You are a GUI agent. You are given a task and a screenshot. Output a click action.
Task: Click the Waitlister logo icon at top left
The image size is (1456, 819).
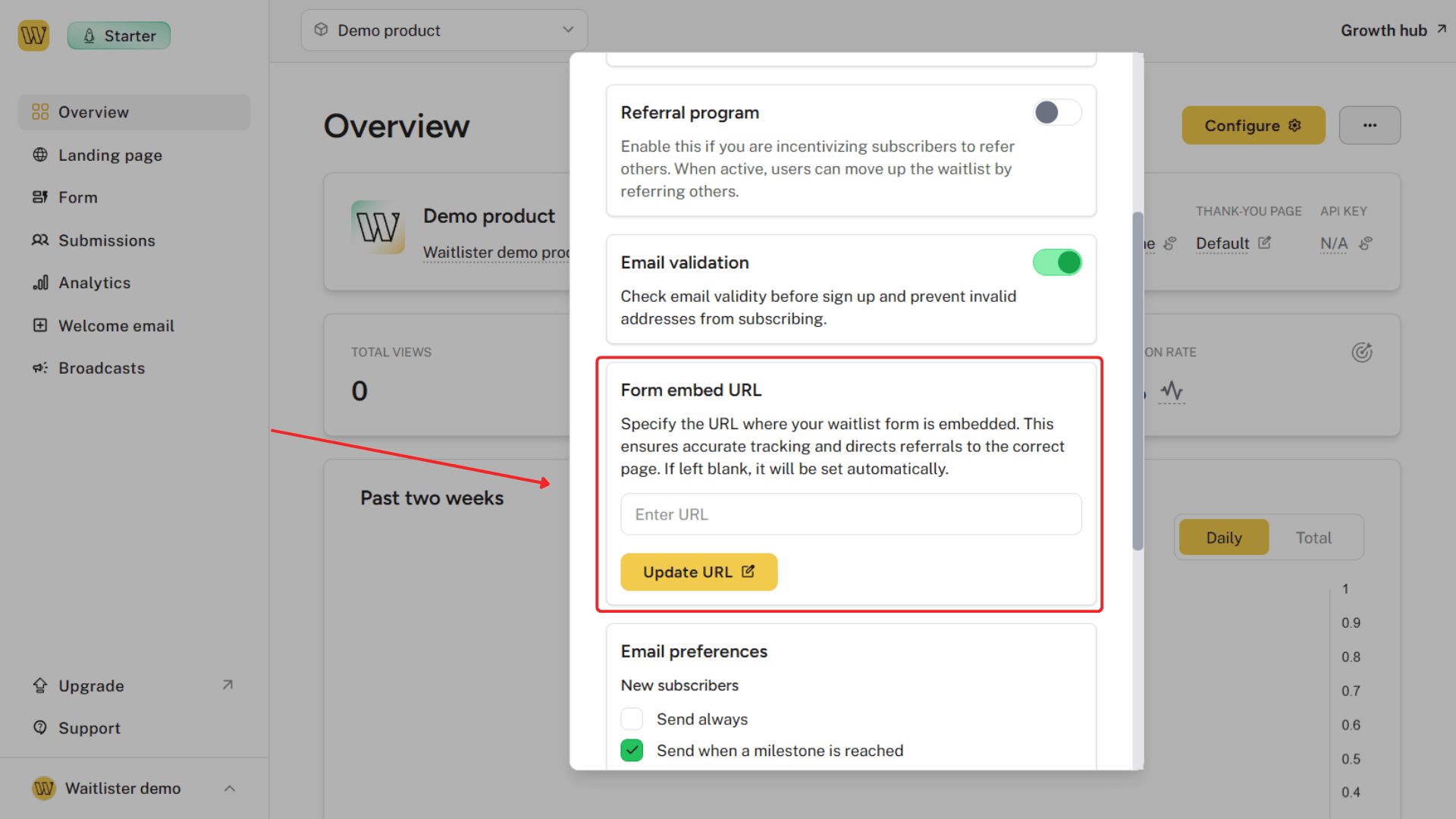[33, 36]
